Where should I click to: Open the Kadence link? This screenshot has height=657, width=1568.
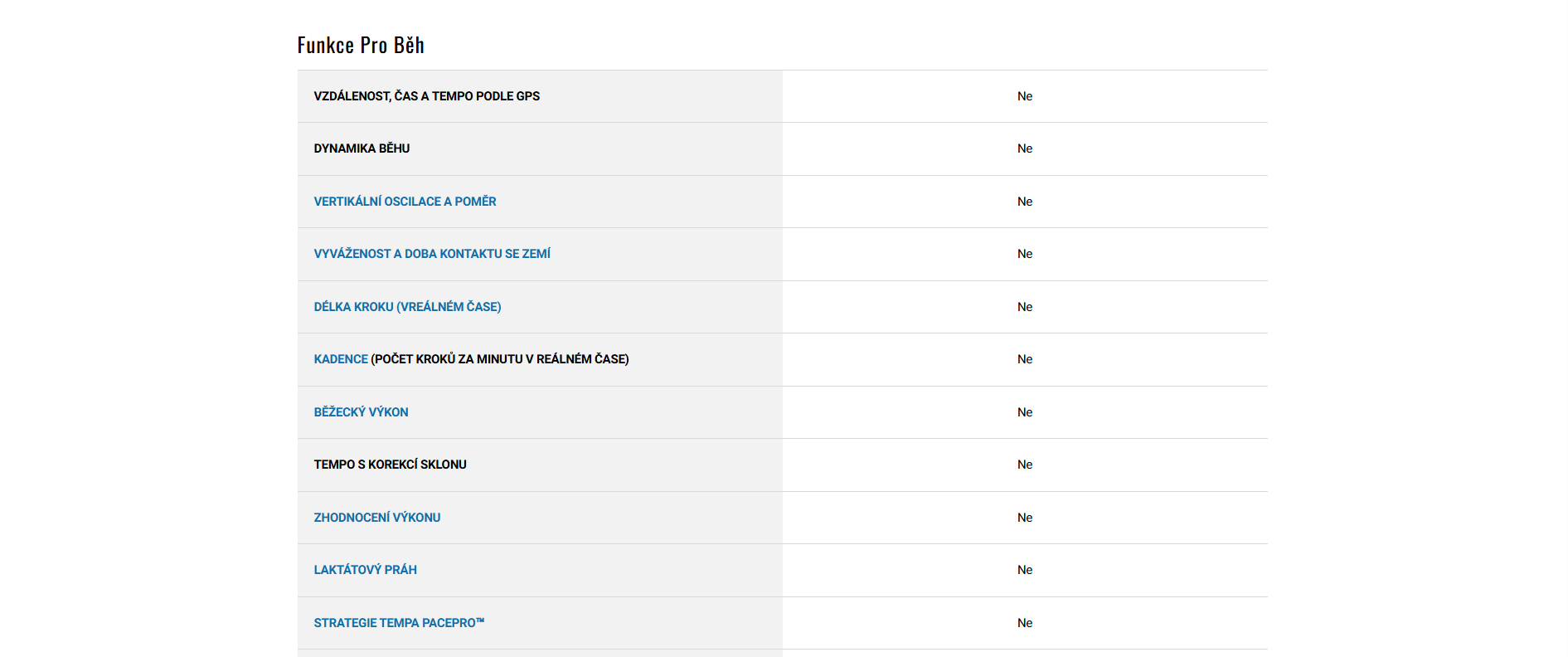click(x=341, y=359)
